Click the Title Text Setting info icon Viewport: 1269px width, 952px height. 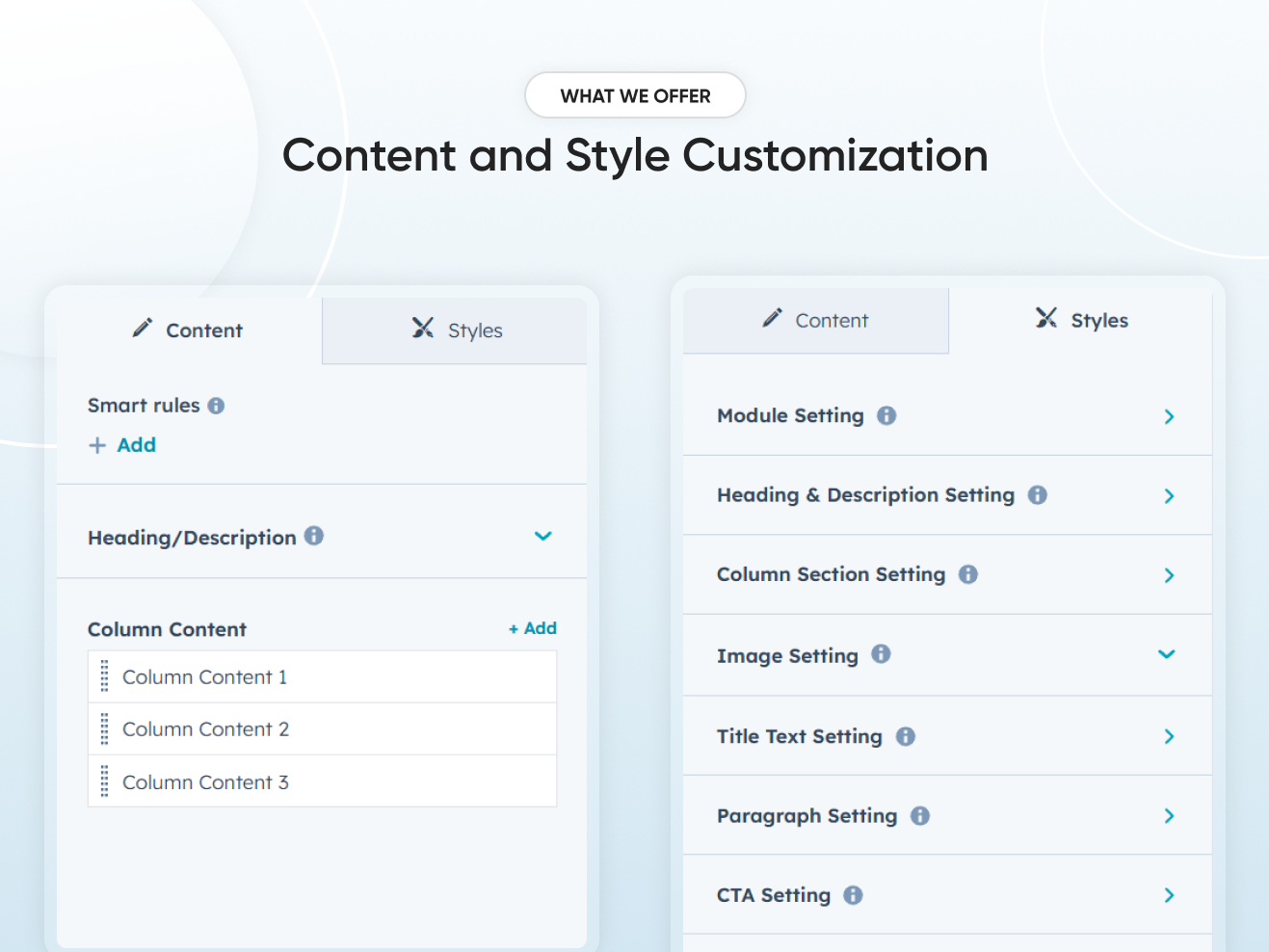point(905,736)
